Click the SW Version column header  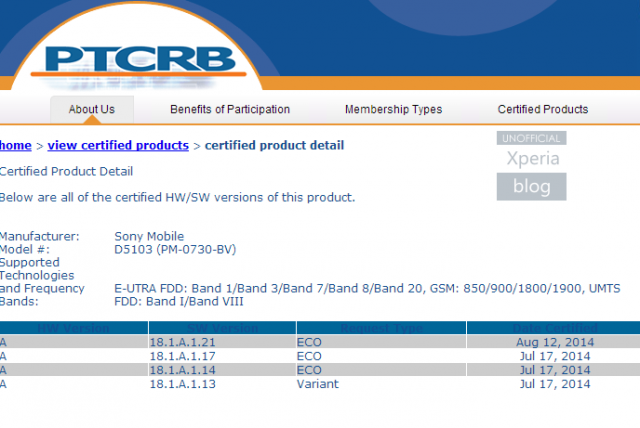222,328
